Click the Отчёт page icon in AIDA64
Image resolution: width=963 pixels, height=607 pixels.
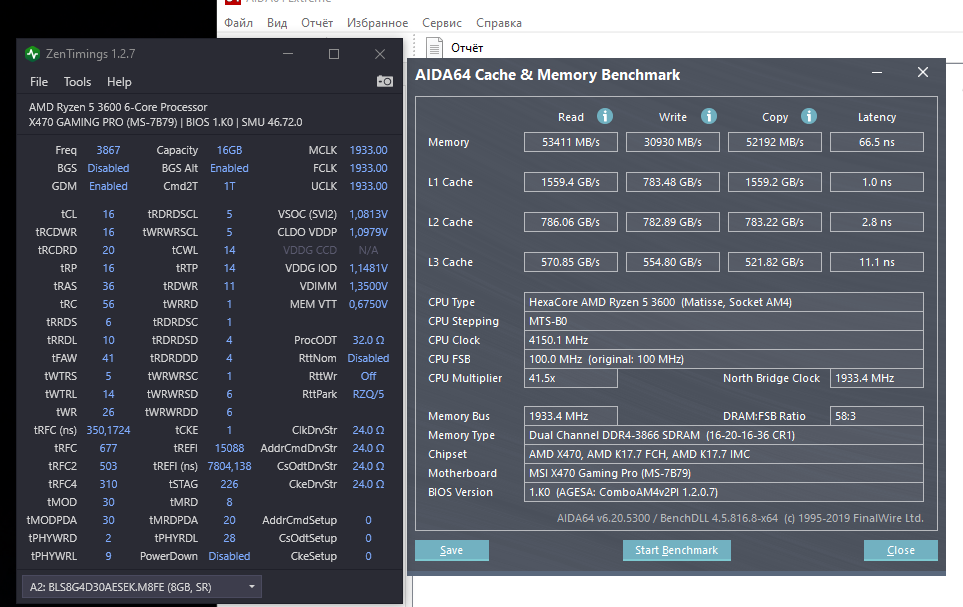pos(434,48)
